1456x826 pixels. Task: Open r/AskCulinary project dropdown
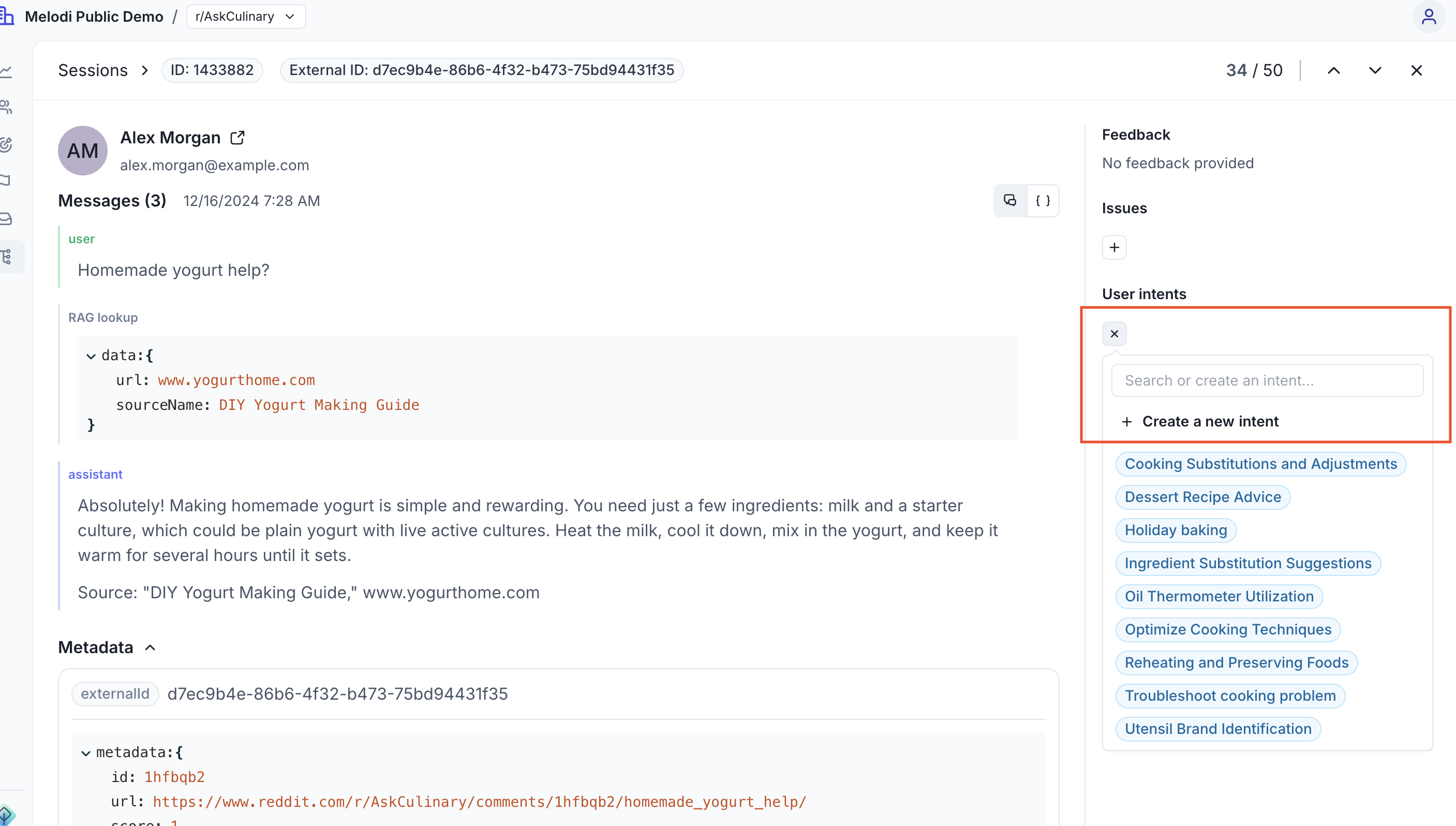point(245,17)
